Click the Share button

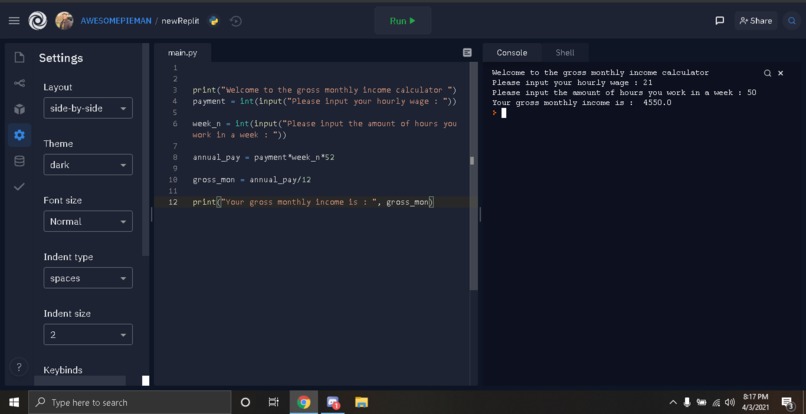[x=756, y=21]
